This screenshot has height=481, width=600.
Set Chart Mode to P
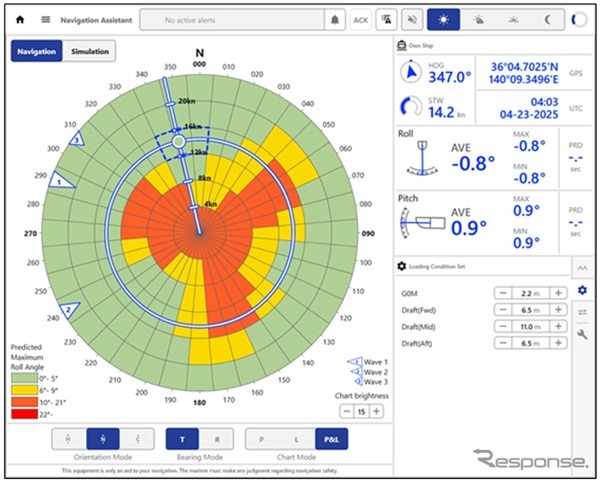click(x=261, y=438)
